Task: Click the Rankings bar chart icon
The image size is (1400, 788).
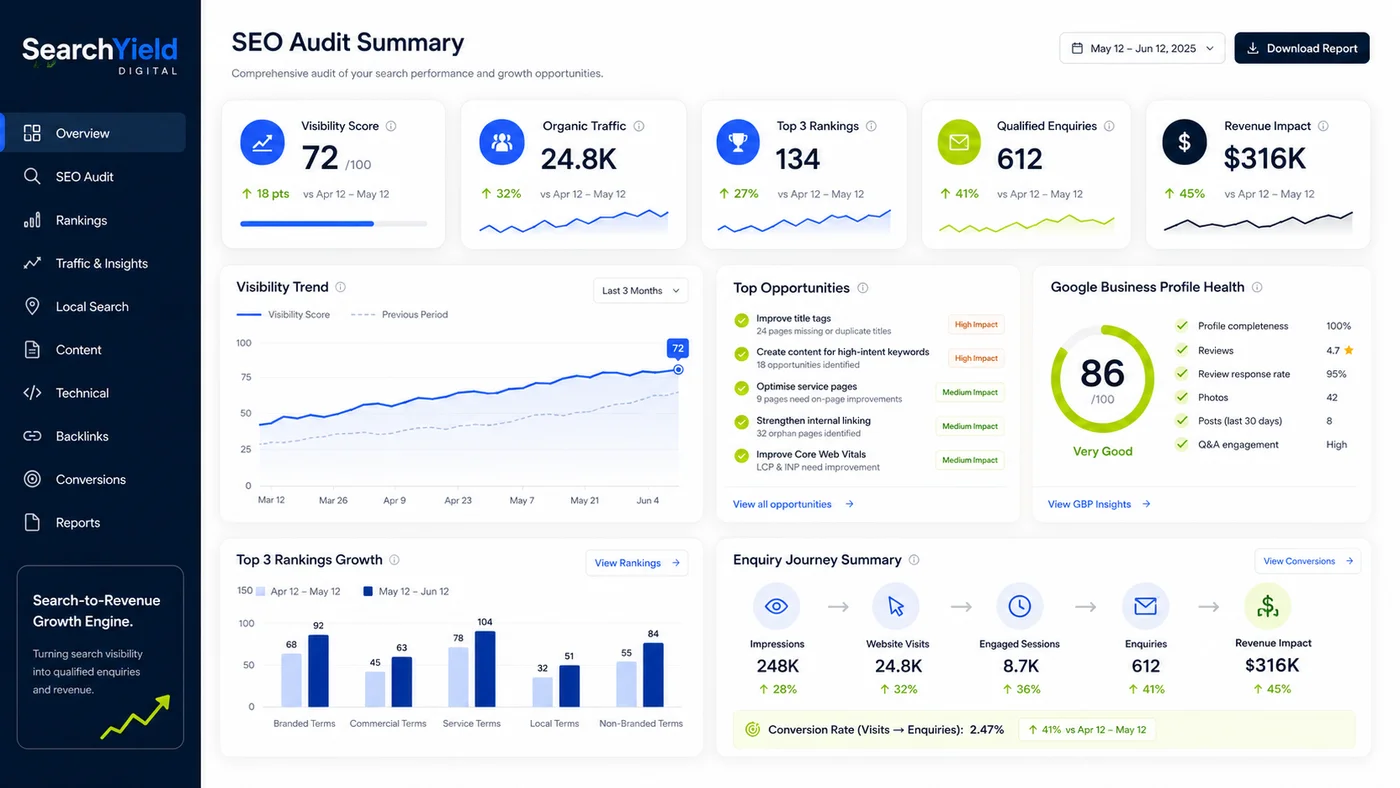Action: 32,220
